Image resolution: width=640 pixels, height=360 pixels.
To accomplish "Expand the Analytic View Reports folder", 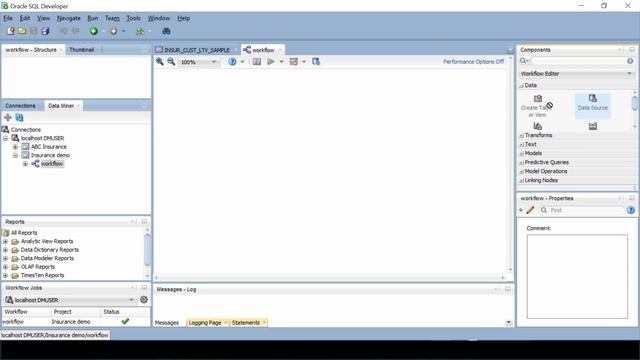I will (5, 241).
